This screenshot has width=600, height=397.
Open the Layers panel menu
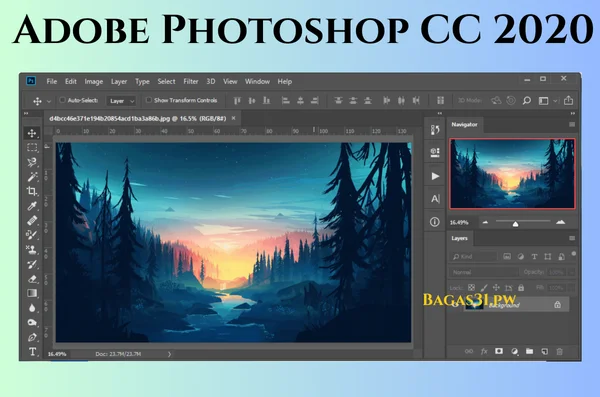[x=572, y=238]
